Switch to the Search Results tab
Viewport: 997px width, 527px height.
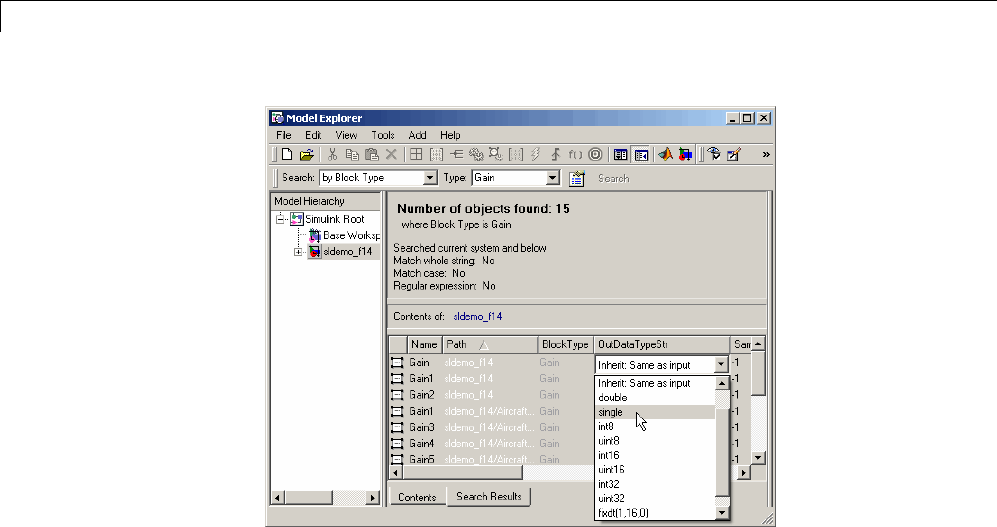point(488,496)
